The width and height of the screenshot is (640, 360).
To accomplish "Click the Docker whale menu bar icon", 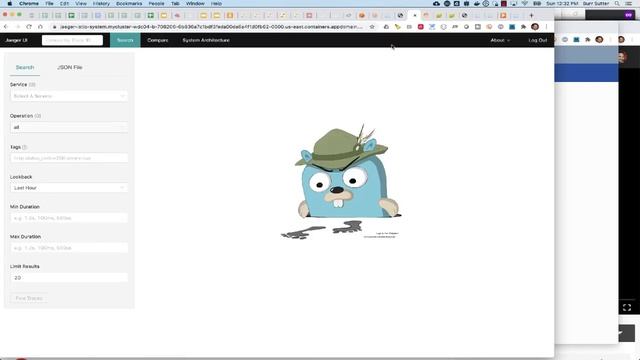I will coord(476,3).
